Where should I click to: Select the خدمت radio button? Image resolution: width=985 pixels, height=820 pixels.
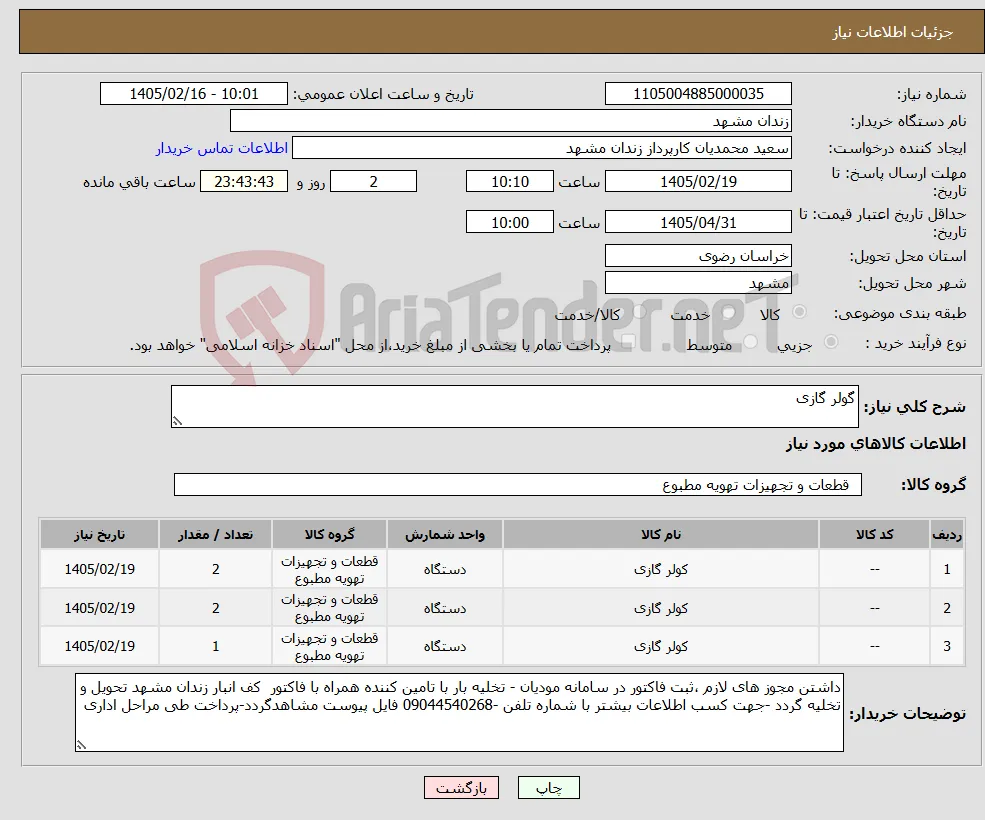tap(729, 312)
